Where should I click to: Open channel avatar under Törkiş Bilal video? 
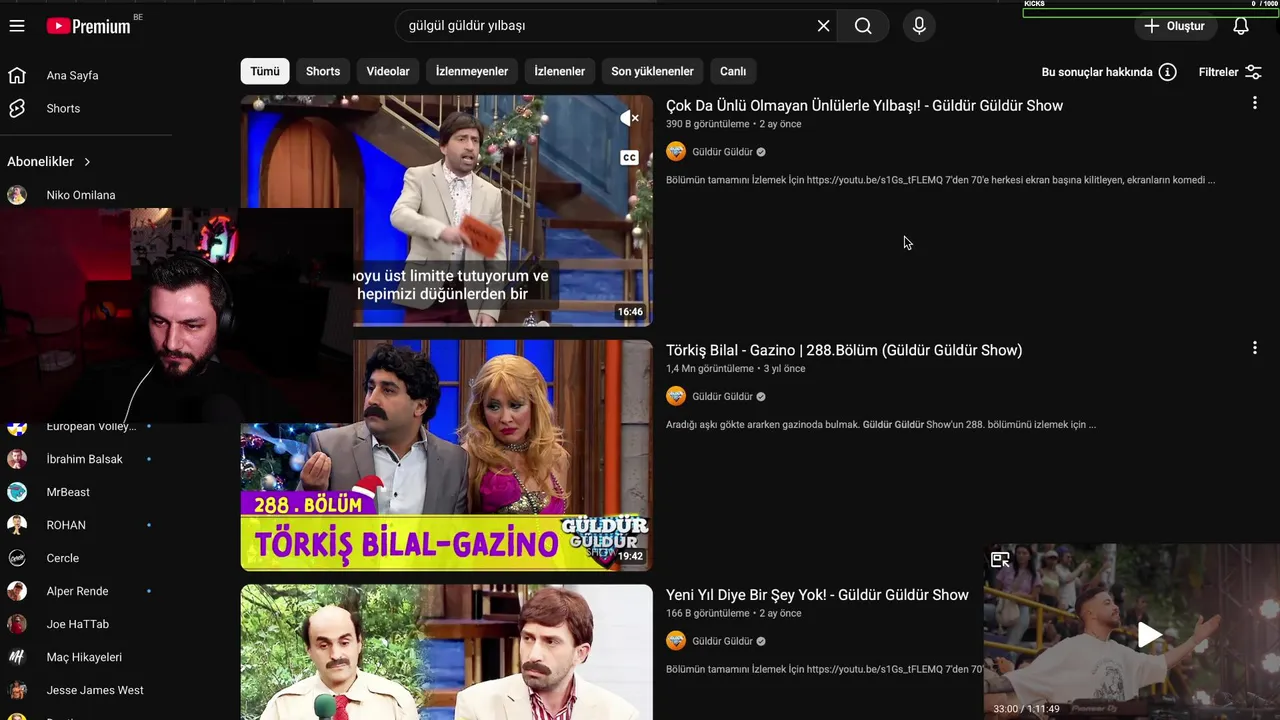tap(676, 396)
